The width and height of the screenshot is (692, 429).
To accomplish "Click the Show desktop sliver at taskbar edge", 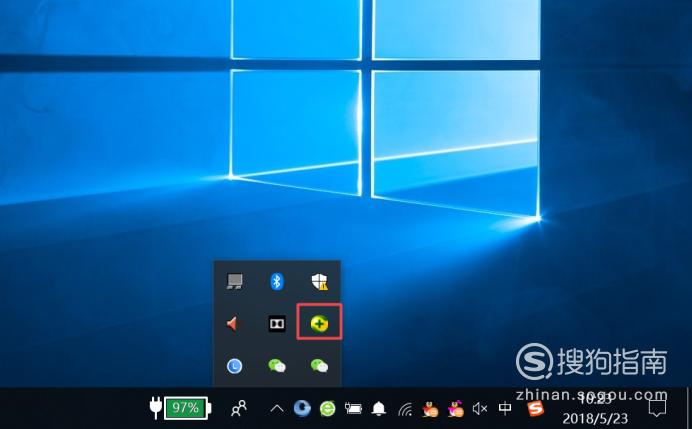I will click(x=688, y=408).
